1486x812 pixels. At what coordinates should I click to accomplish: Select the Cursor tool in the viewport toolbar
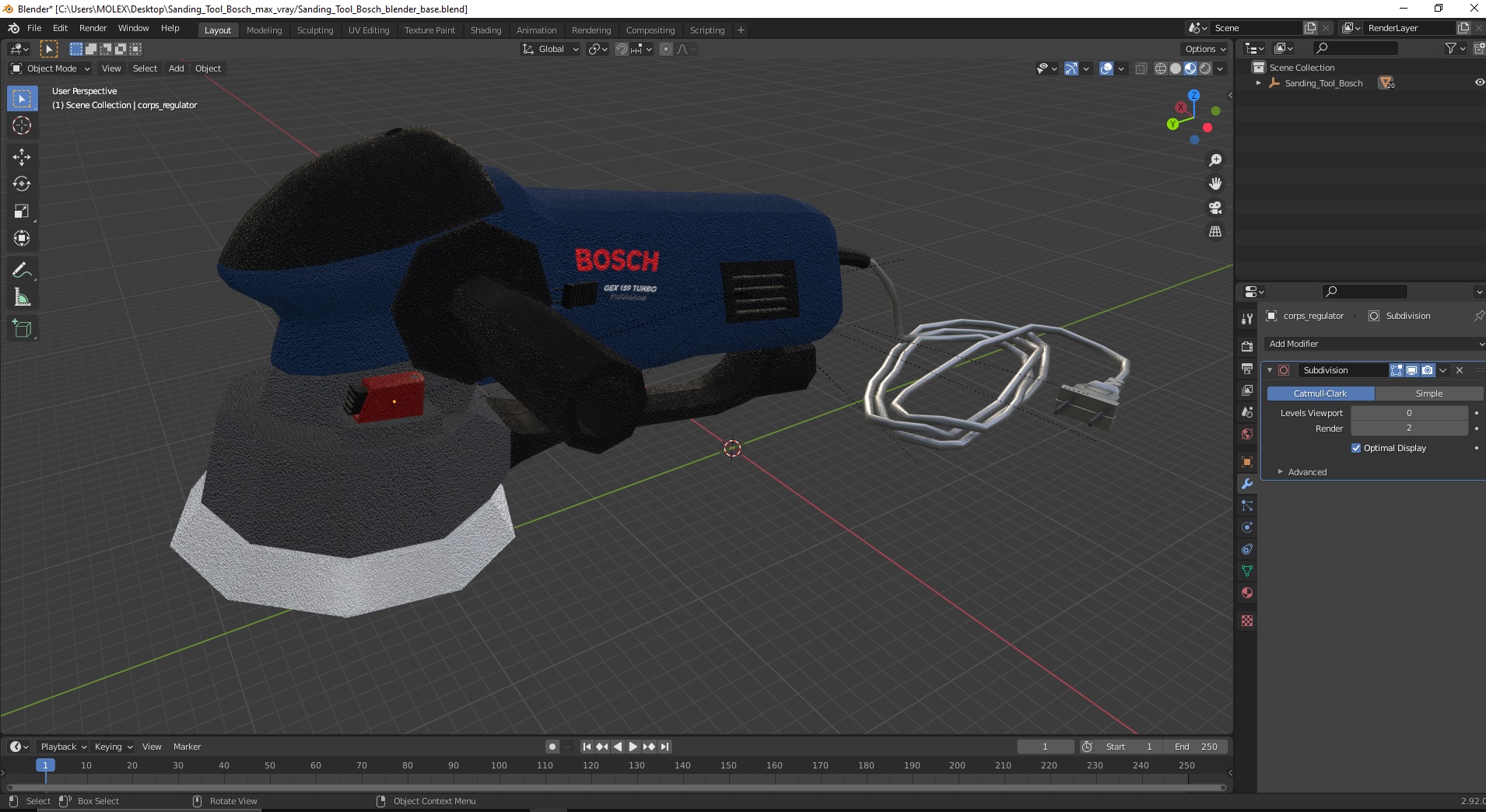coord(22,125)
